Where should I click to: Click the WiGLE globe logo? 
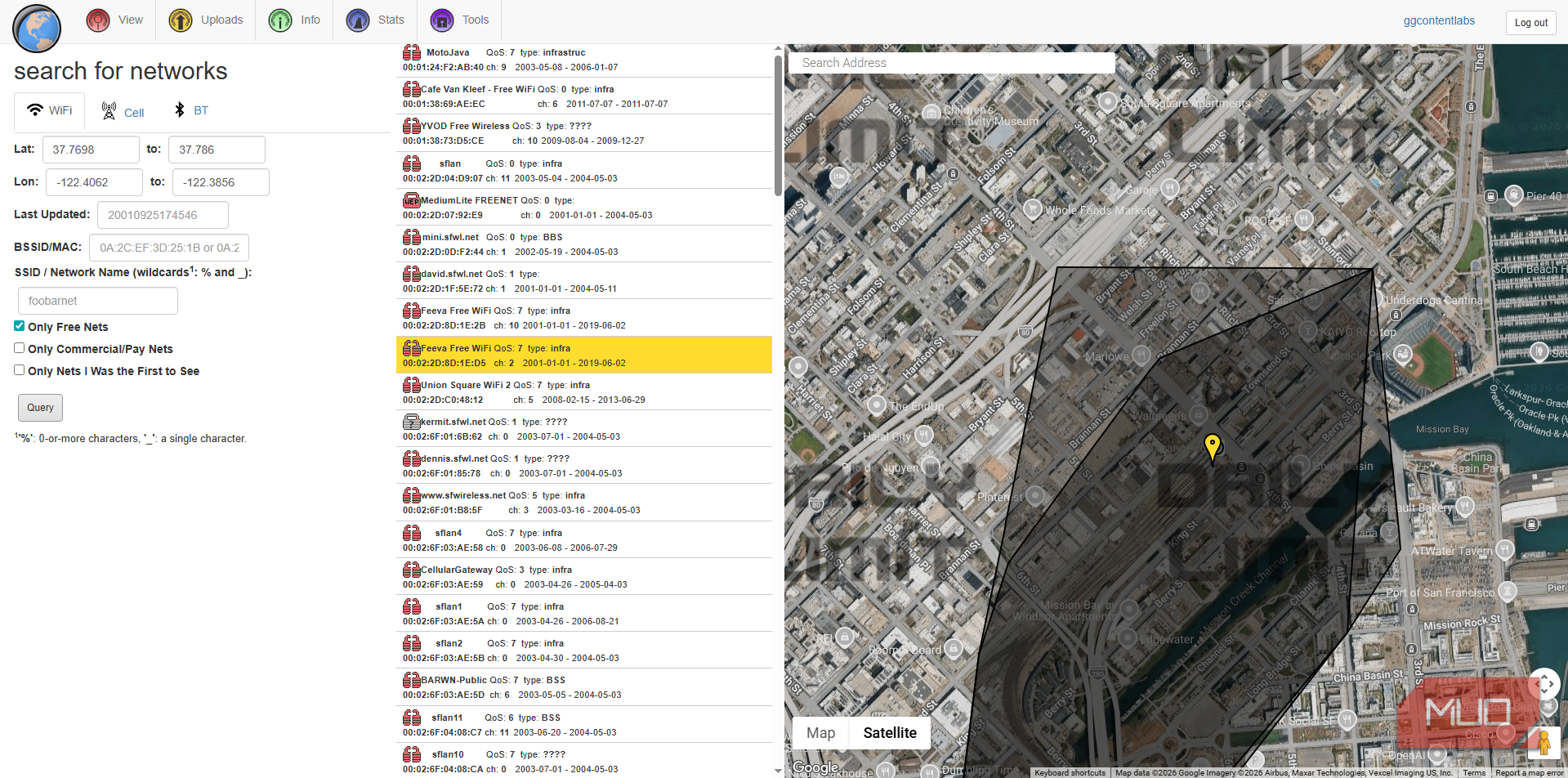click(37, 29)
